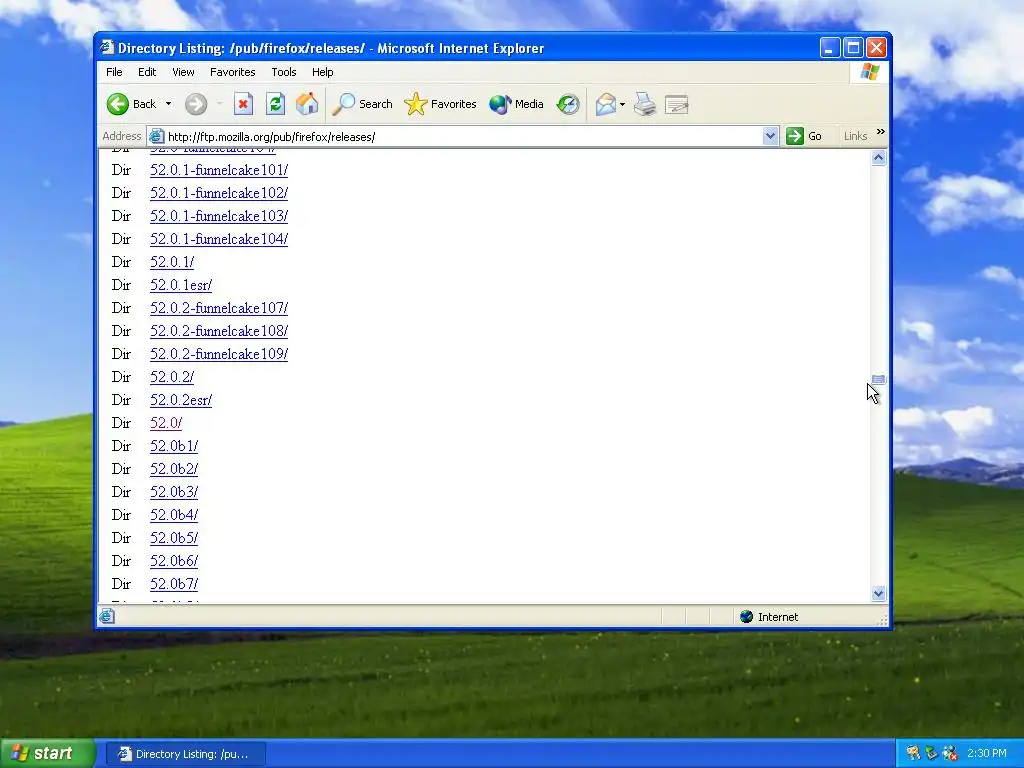Click the Forward arrow icon

196,104
